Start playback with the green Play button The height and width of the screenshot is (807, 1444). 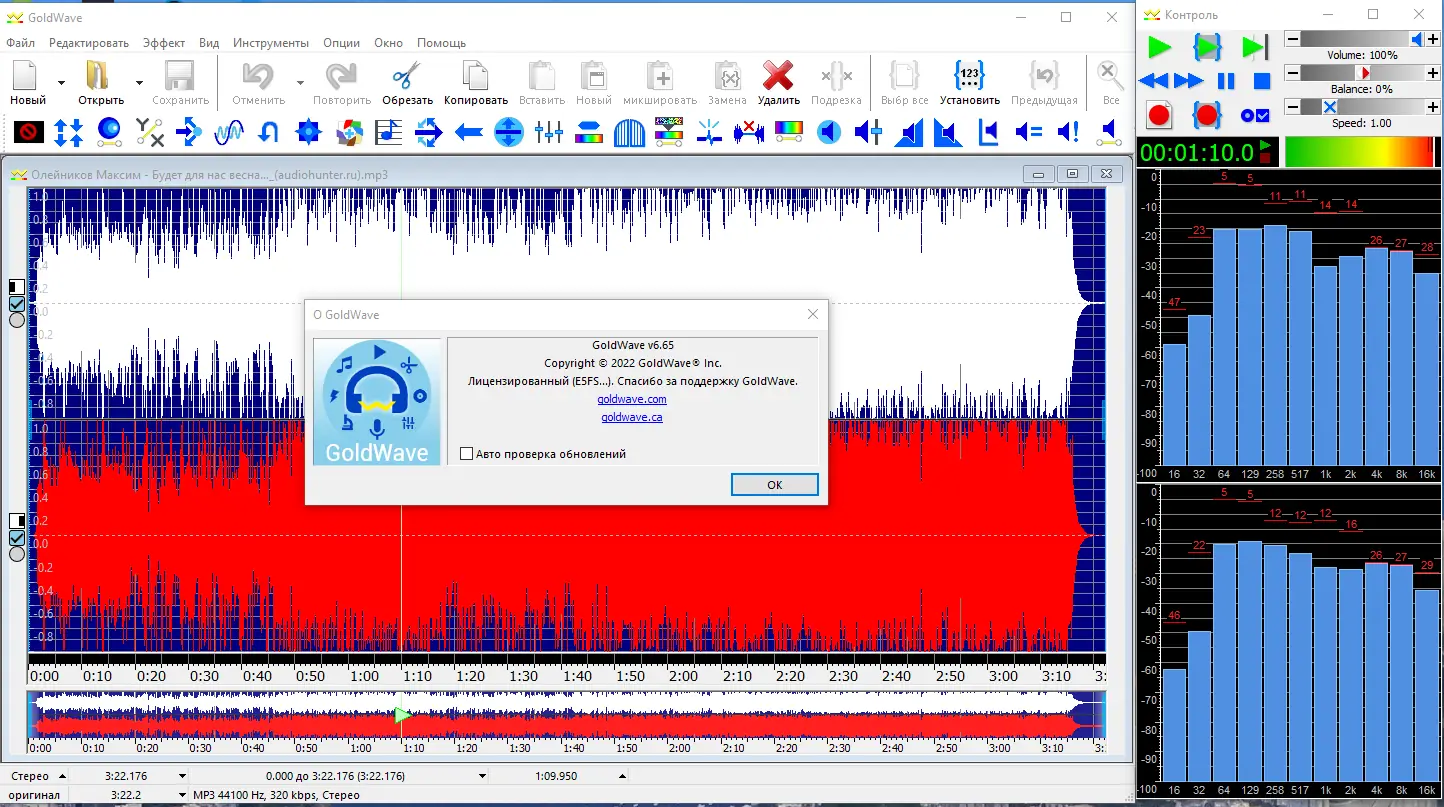click(x=1159, y=47)
